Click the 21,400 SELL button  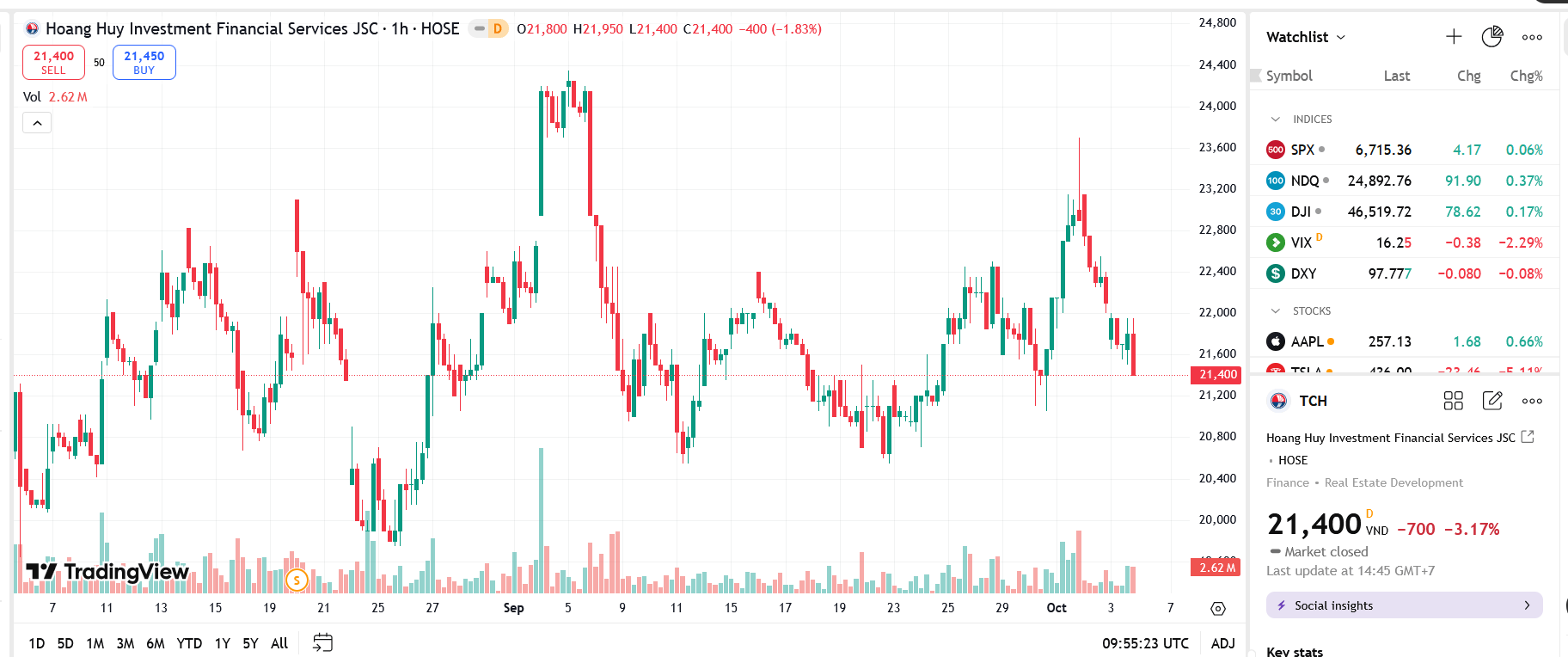(x=53, y=62)
